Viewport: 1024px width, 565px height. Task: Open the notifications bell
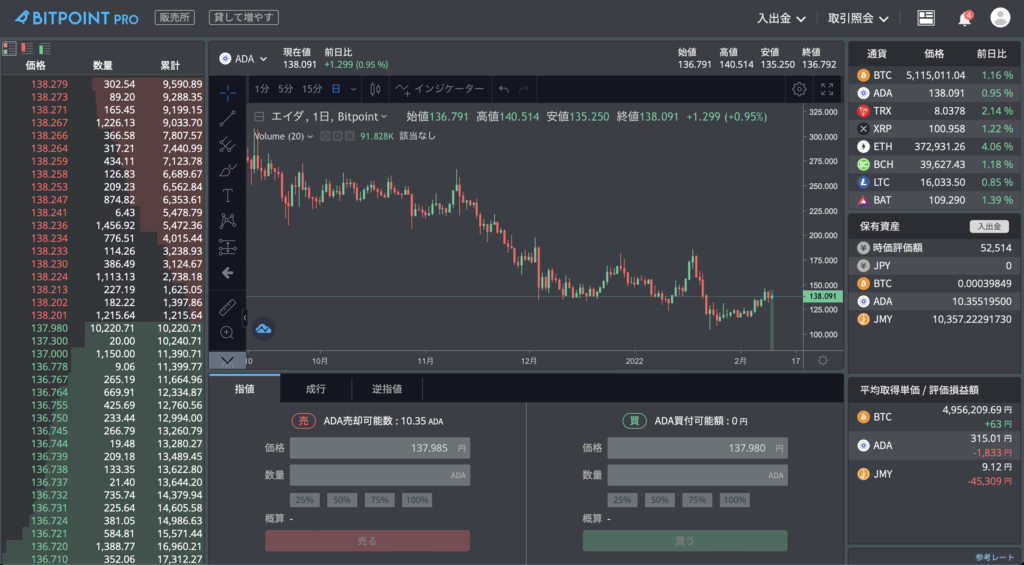[x=964, y=18]
